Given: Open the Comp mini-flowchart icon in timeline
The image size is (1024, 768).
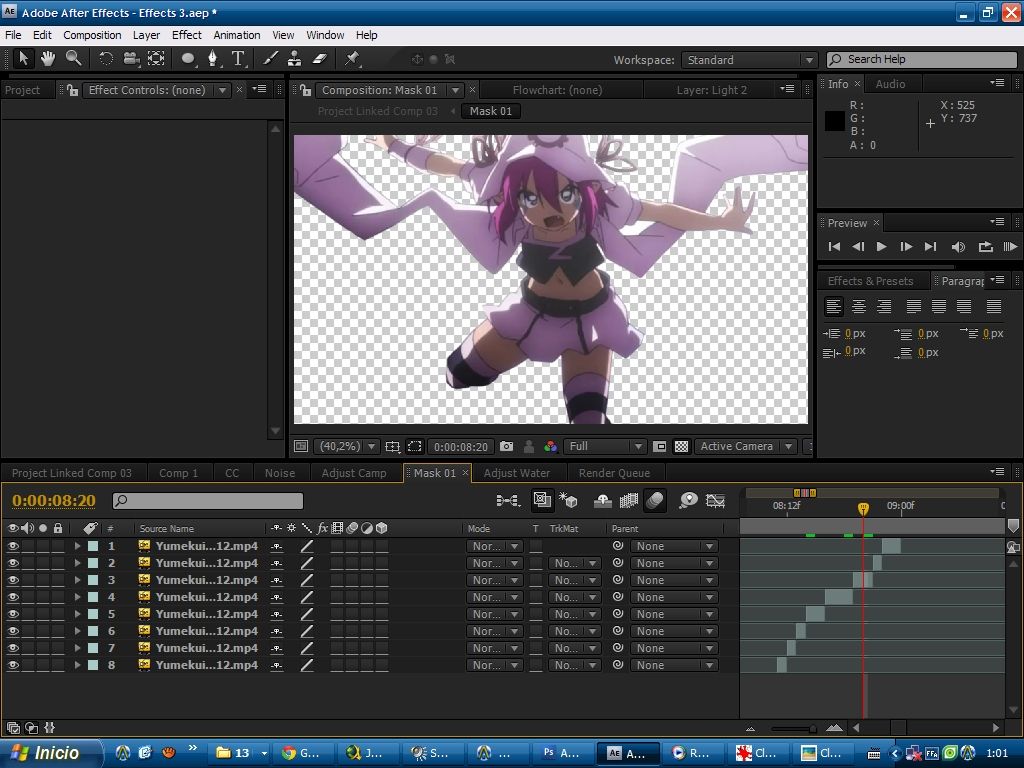Looking at the screenshot, I should 507,501.
